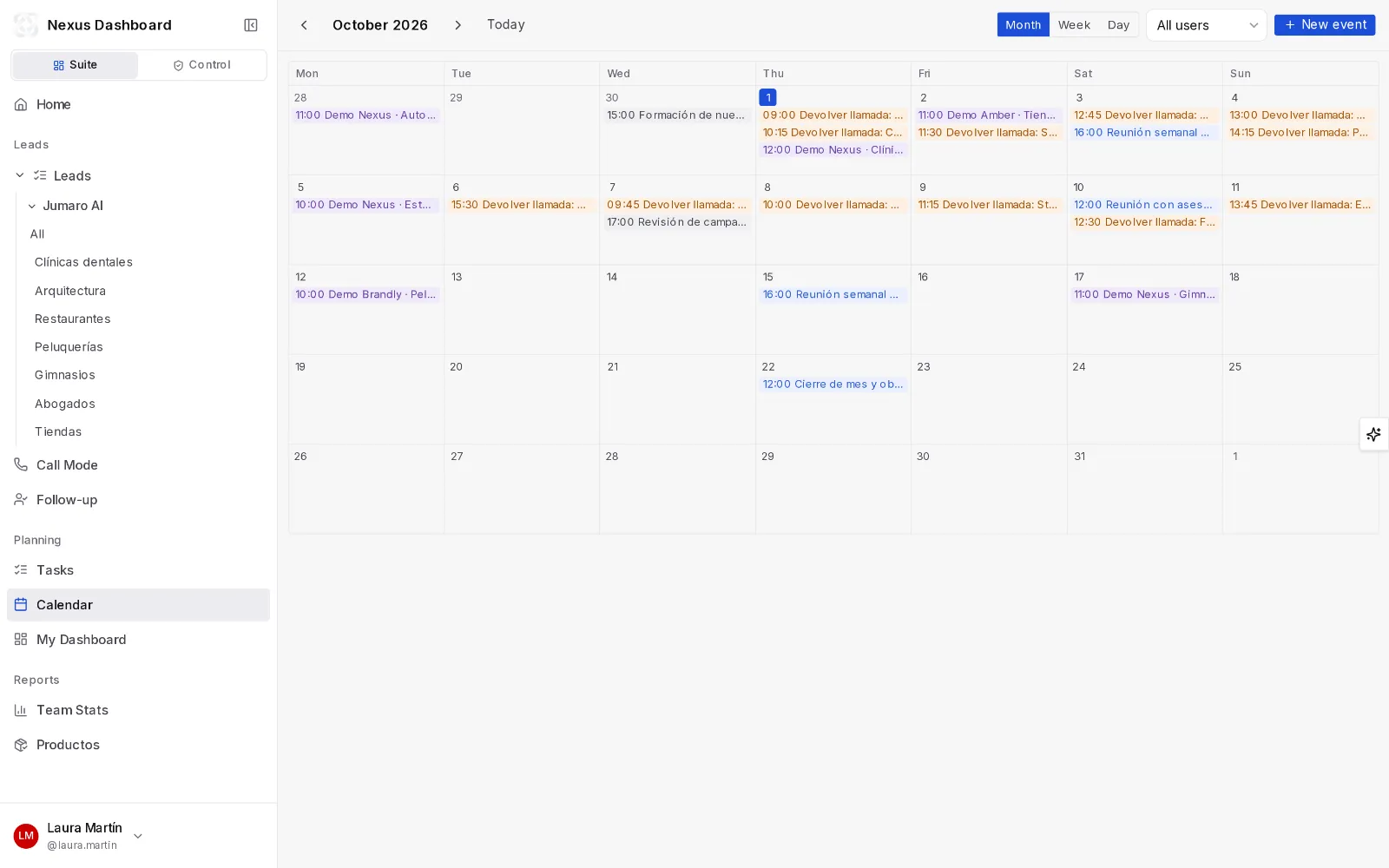
Task: Jump to Today
Action: 506,25
